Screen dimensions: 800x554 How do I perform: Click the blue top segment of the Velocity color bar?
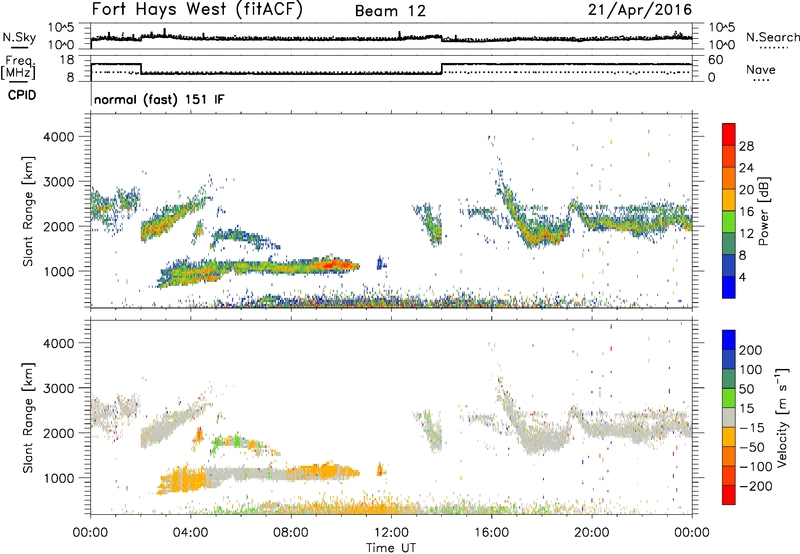tap(729, 340)
